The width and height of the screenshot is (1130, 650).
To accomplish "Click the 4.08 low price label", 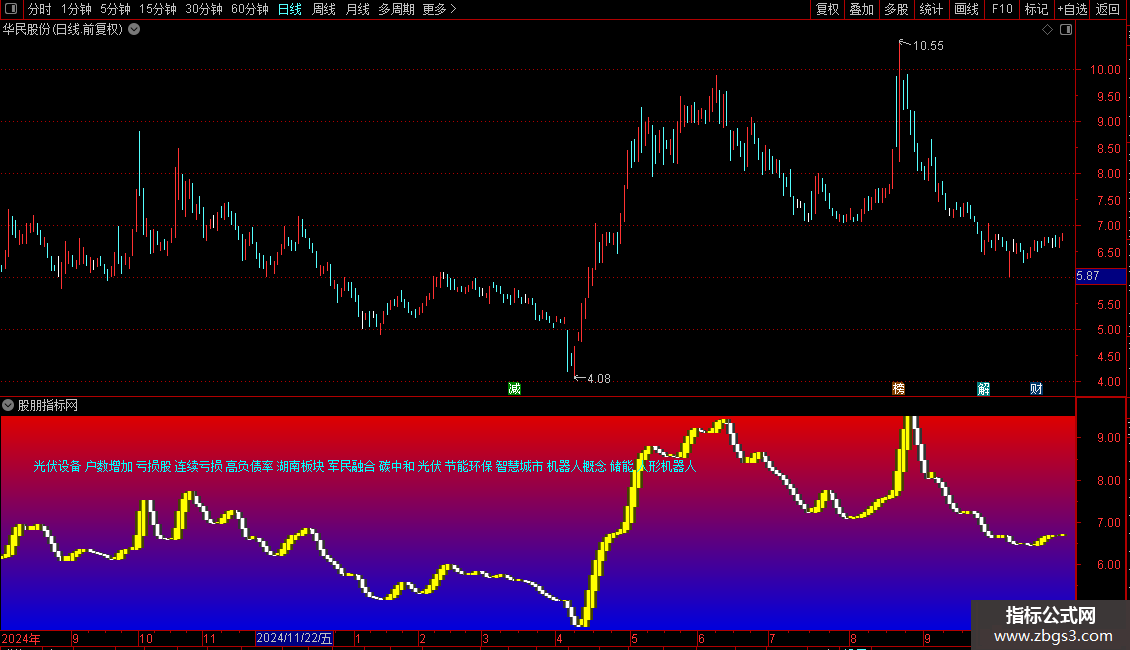I will pos(599,378).
